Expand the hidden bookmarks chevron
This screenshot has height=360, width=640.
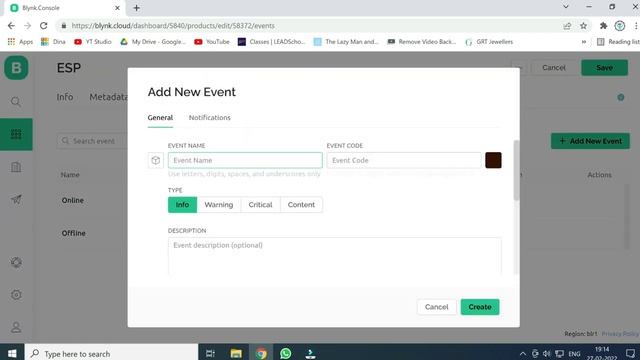point(584,42)
